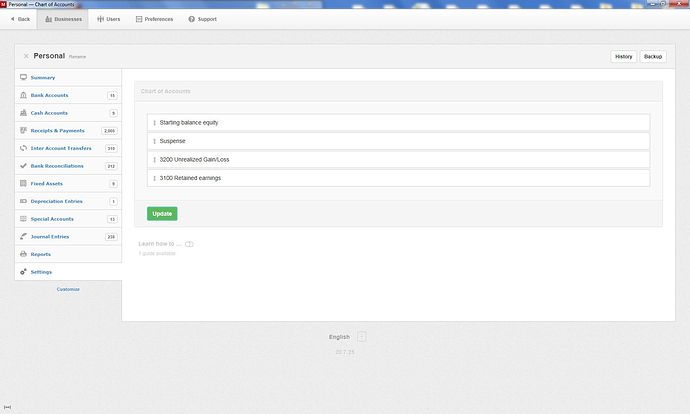Screen dimensions: 690x414
Task: Click the Cash Accounts icon
Action: click(x=23, y=113)
